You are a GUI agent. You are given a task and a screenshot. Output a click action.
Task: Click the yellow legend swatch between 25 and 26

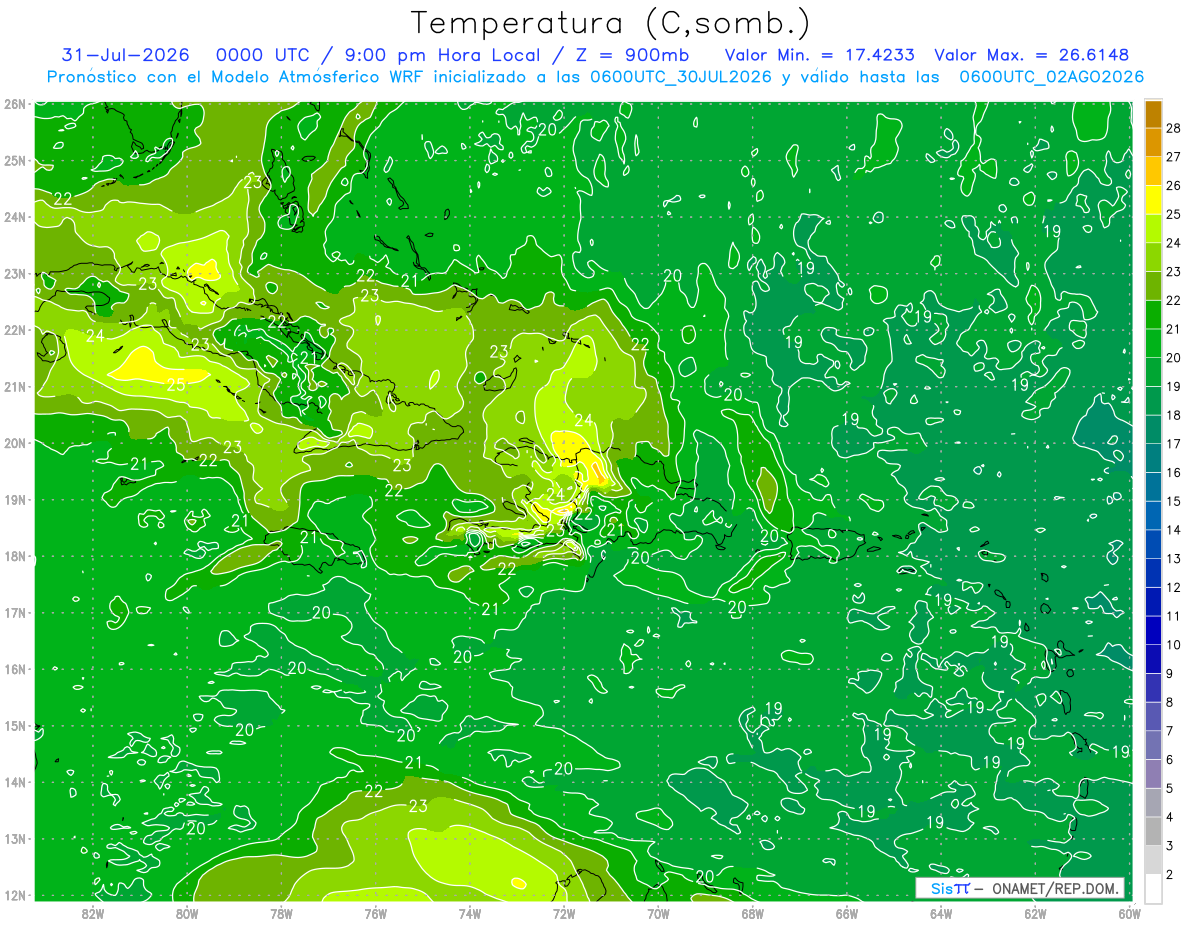1153,200
